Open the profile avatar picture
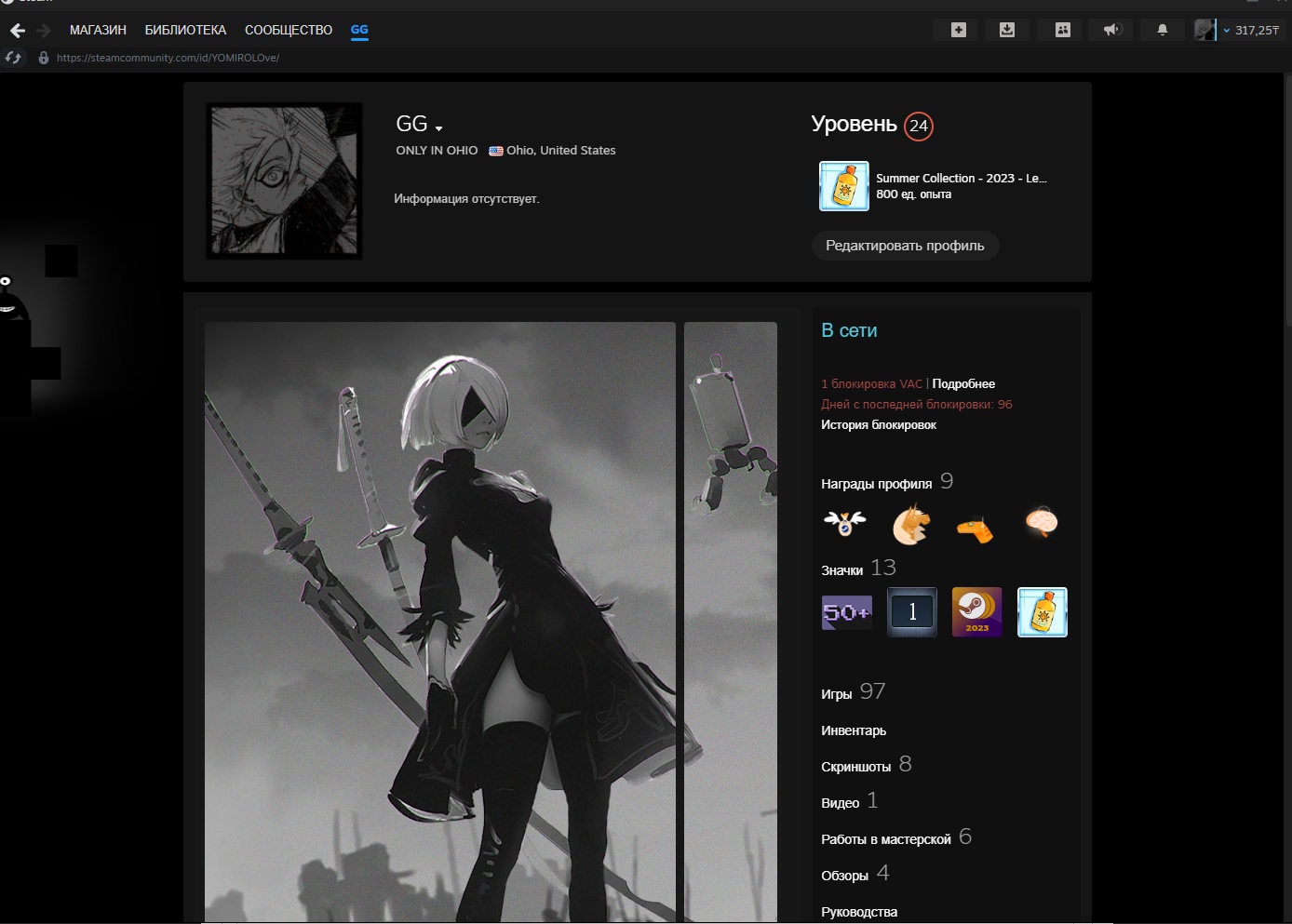This screenshot has width=1292, height=924. point(284,181)
